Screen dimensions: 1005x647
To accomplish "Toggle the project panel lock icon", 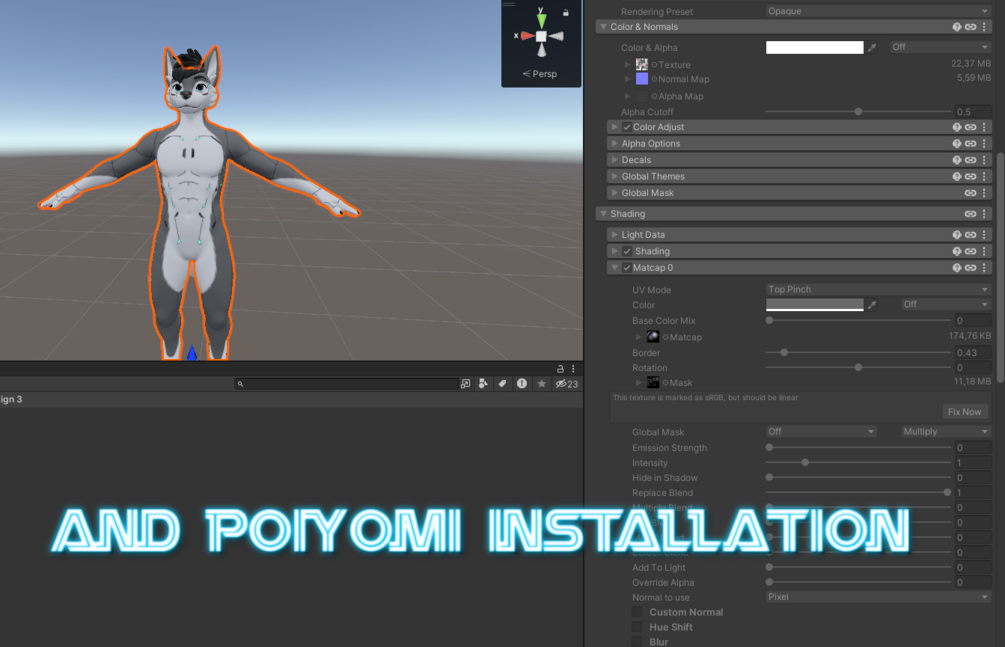I will 560,369.
